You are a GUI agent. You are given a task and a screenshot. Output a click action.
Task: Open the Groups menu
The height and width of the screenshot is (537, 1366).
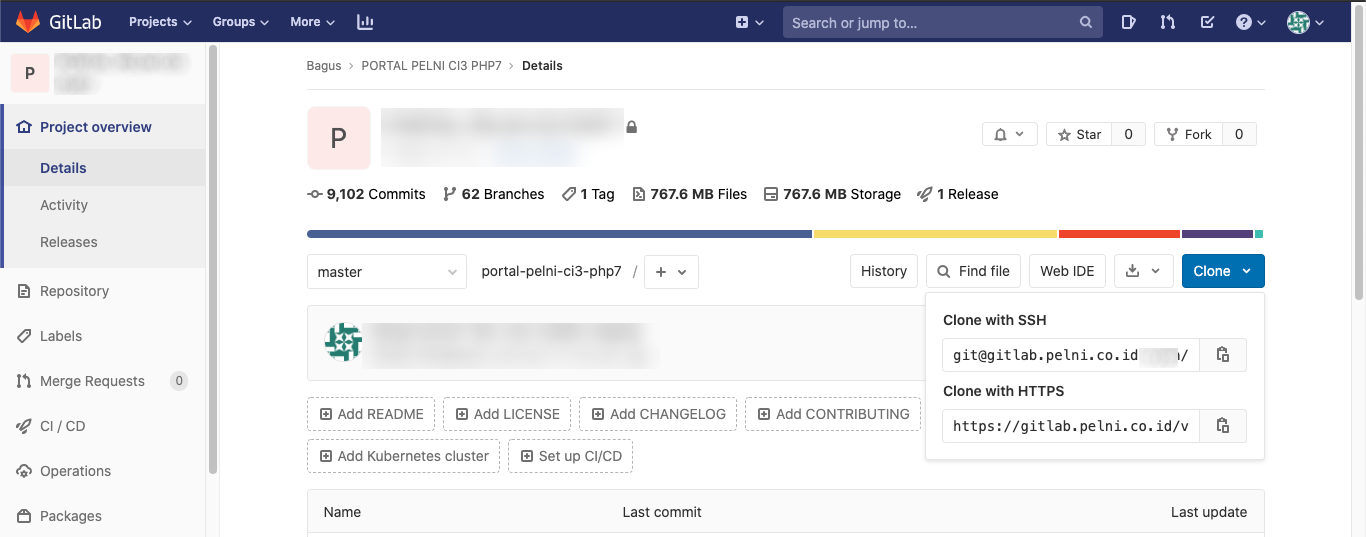pyautogui.click(x=241, y=22)
